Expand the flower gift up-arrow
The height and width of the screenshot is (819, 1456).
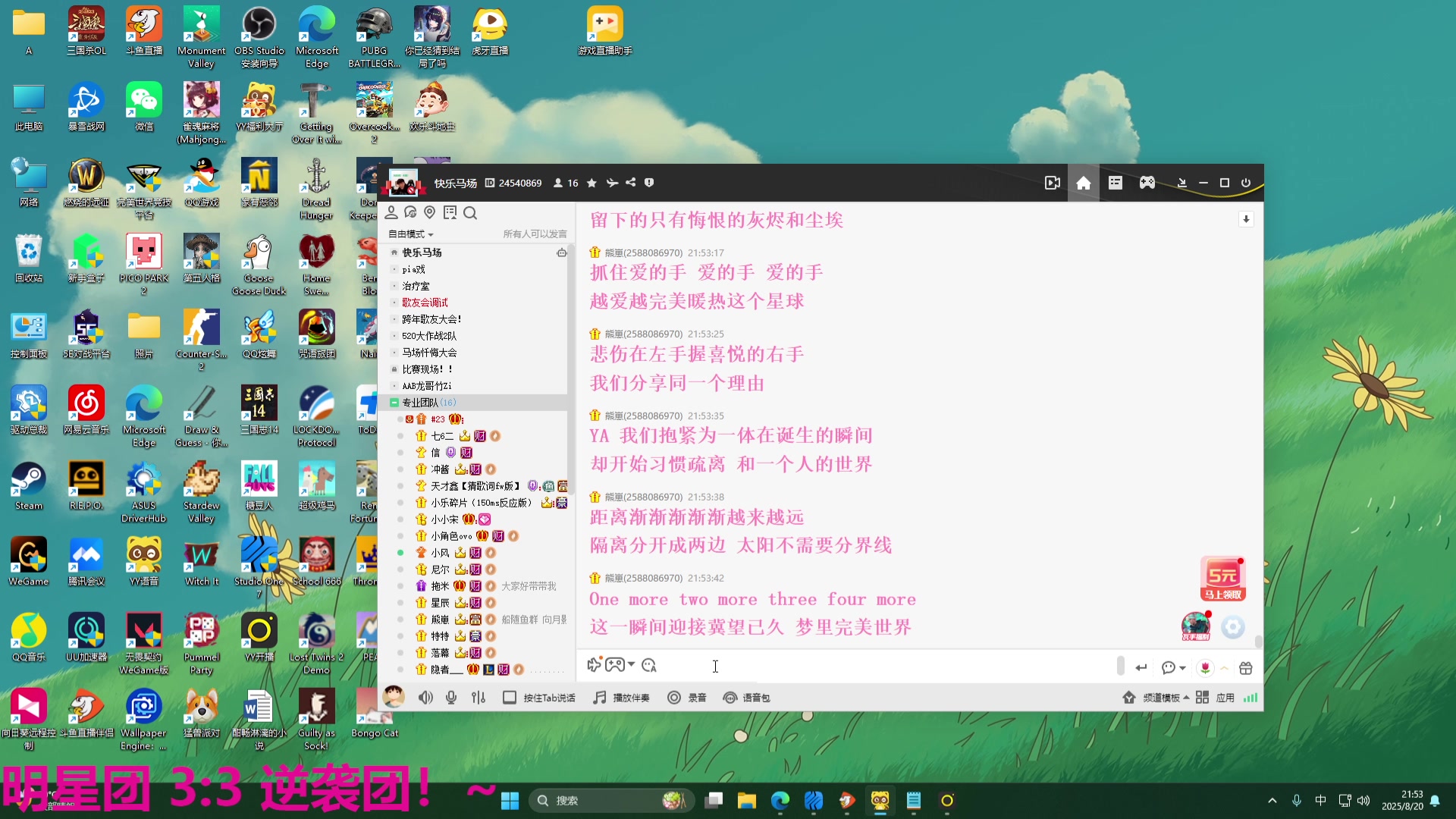point(1224,668)
